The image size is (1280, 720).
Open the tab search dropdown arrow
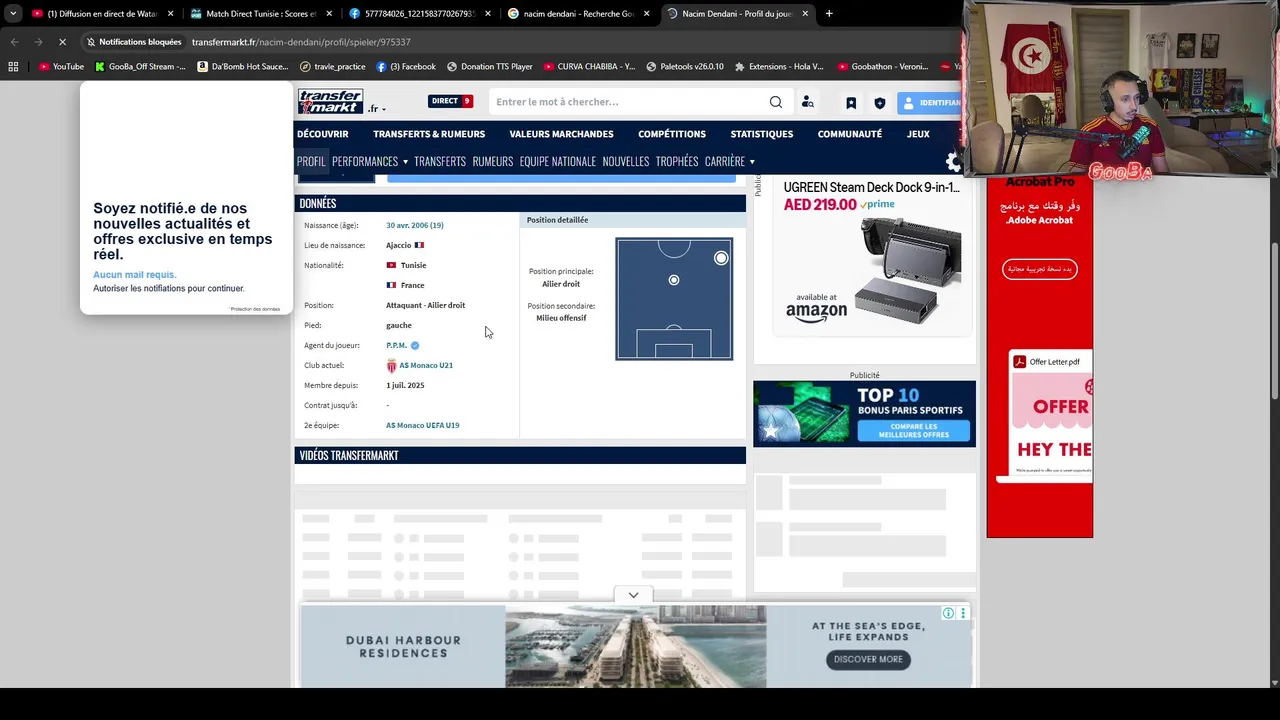click(13, 14)
